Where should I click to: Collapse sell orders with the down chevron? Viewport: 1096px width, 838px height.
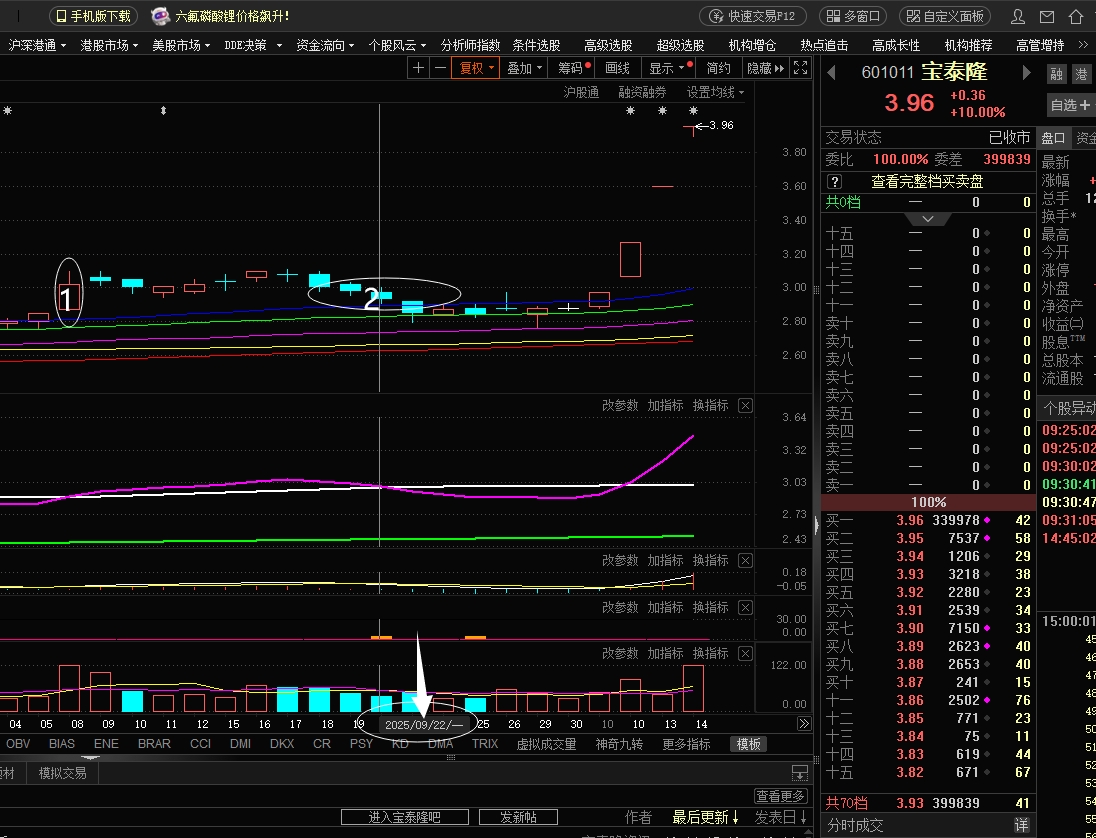pos(928,219)
